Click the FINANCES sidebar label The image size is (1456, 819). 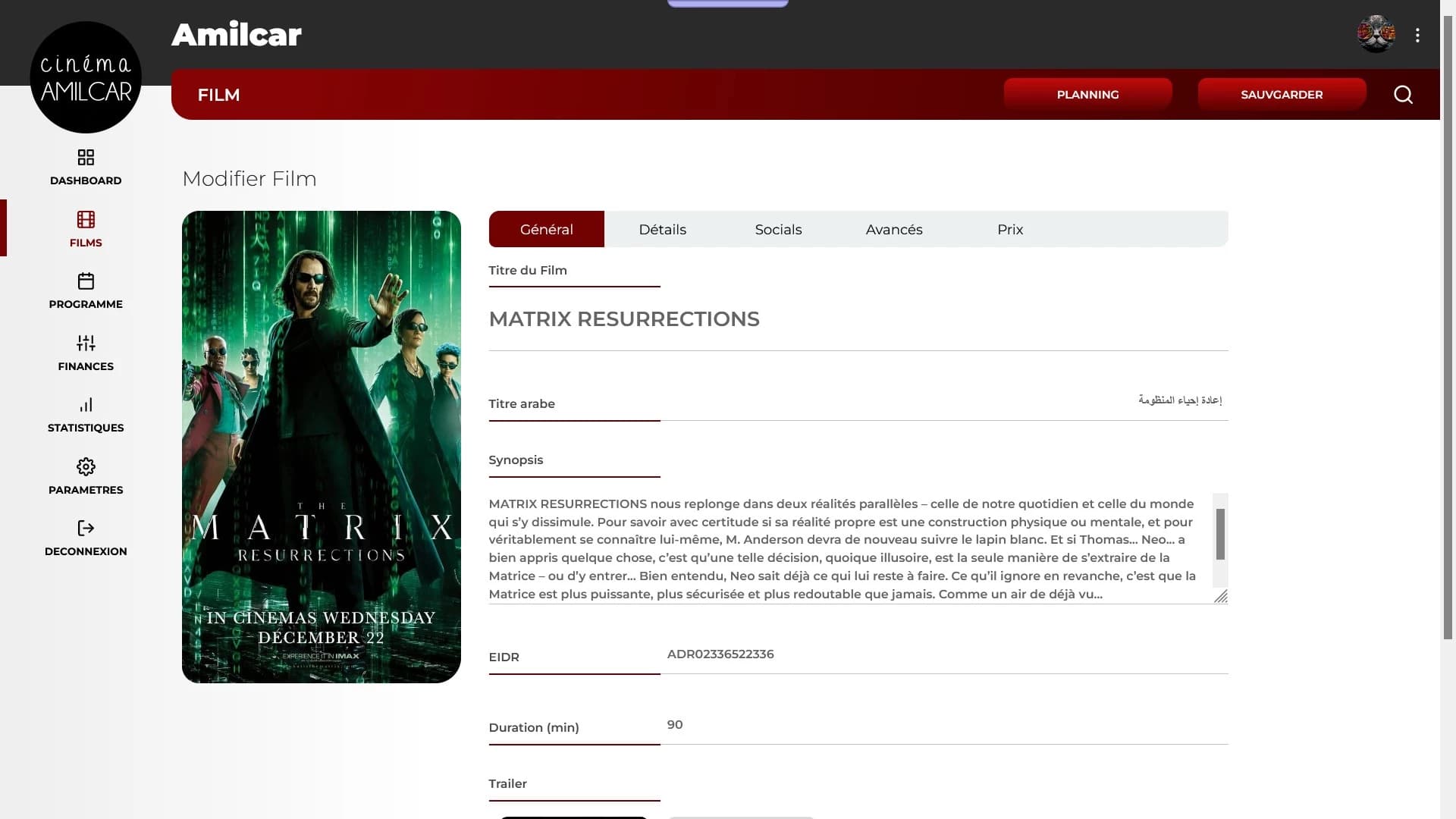(86, 366)
